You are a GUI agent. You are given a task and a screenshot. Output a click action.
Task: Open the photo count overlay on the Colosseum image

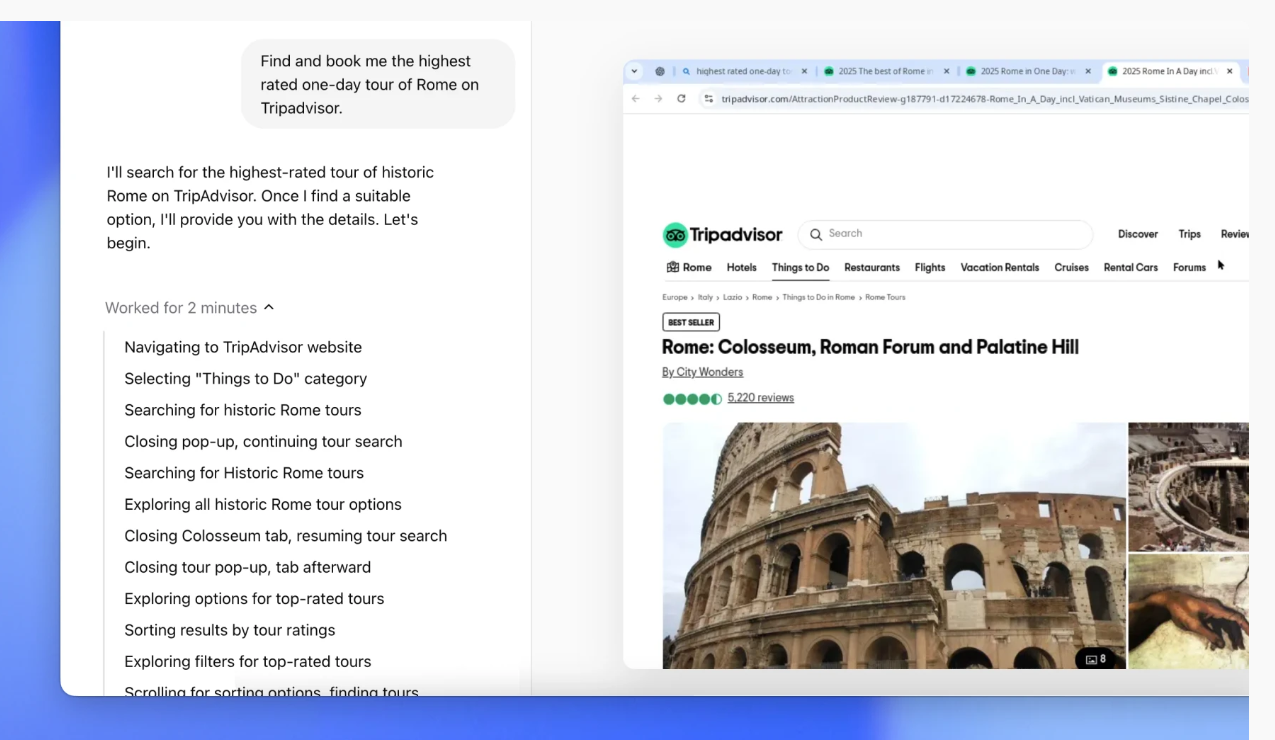tap(1096, 659)
